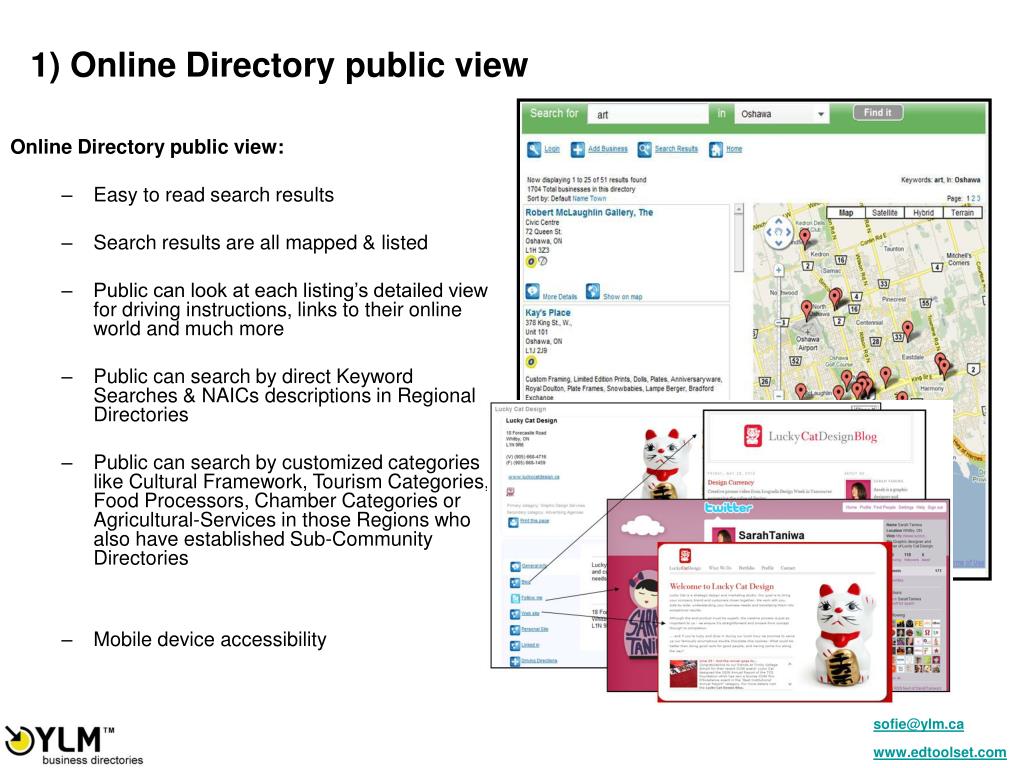Image resolution: width=1024 pixels, height=768 pixels.
Task: Click the Personal Site icon
Action: (515, 630)
